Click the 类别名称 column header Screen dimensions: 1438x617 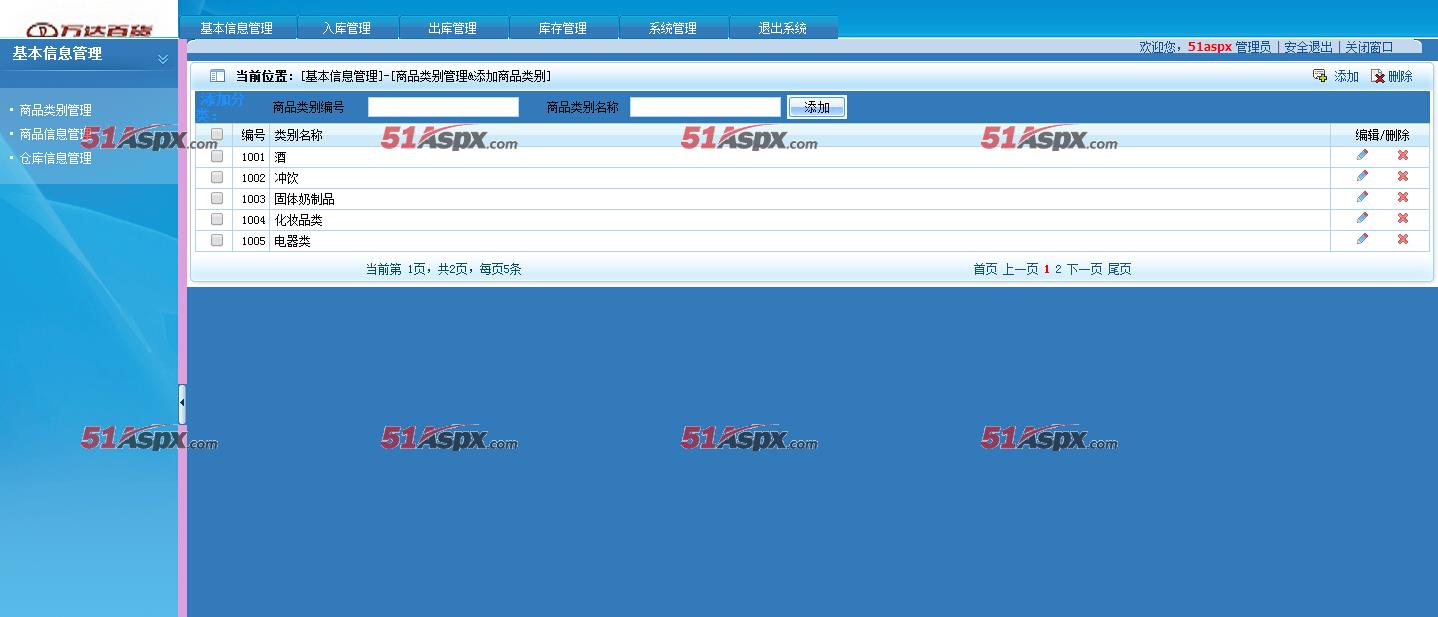(298, 135)
